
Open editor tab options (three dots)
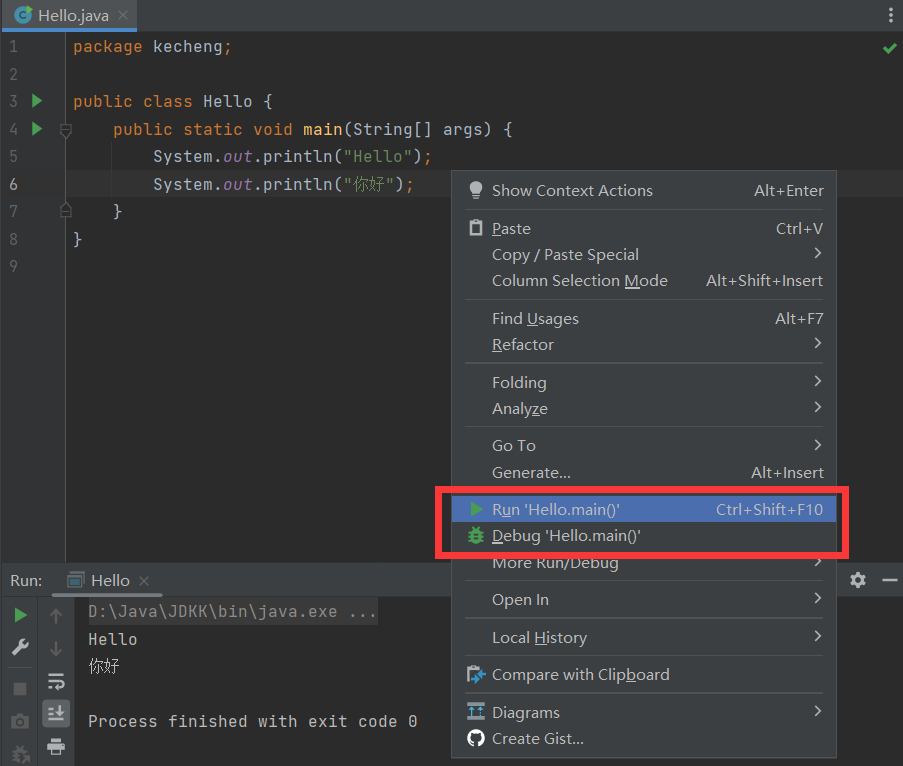click(x=891, y=15)
